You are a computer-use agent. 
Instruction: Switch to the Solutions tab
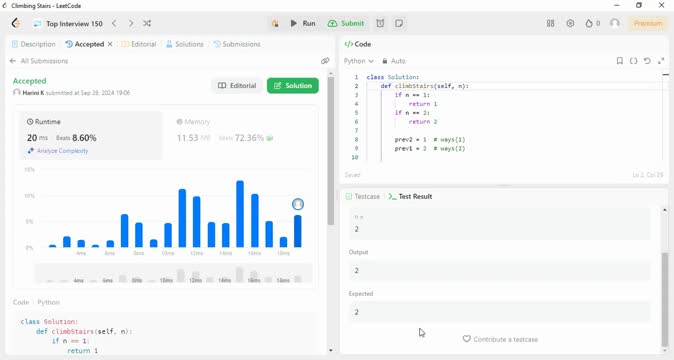click(185, 44)
